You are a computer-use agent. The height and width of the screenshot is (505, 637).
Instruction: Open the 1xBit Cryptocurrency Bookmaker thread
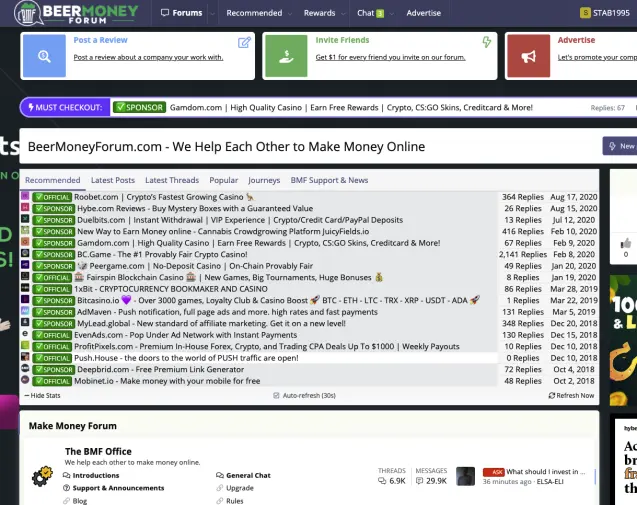point(171,289)
